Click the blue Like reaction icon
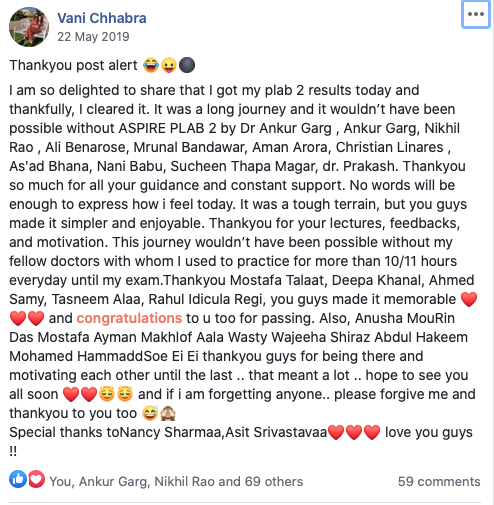This screenshot has height=505, width=494. coord(18,479)
